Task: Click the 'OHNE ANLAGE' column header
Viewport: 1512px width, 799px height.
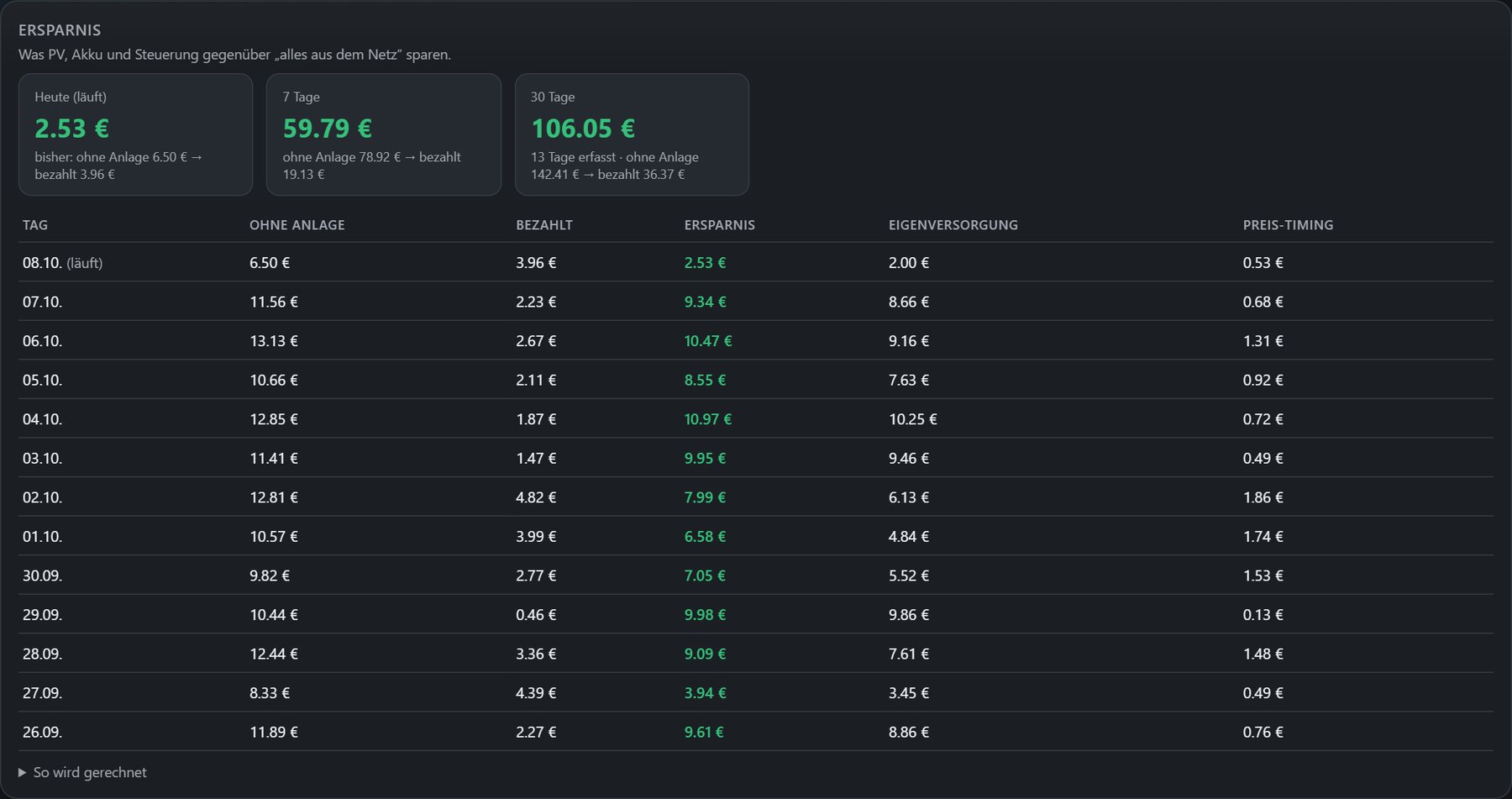Action: (297, 225)
